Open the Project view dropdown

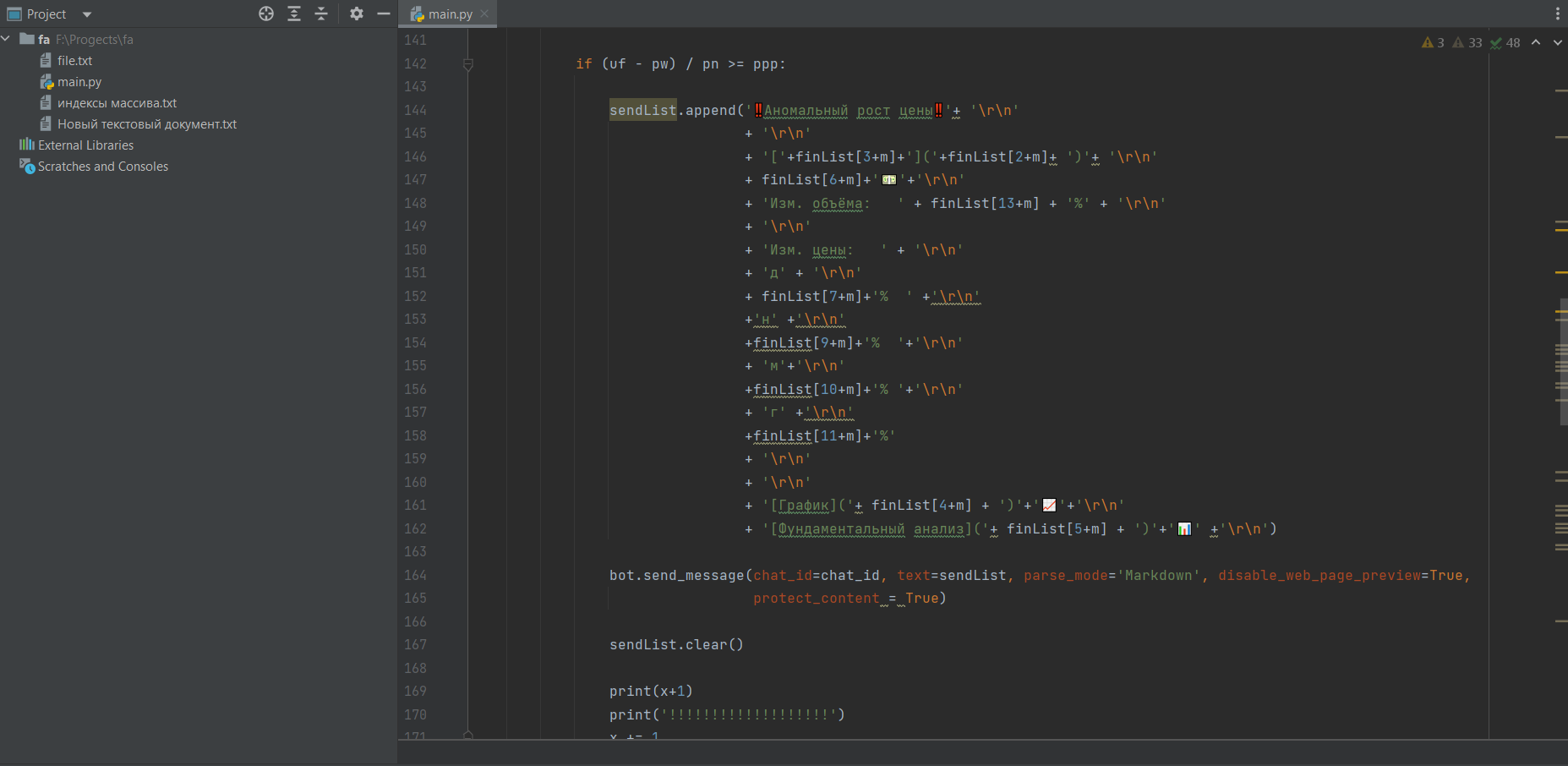pos(87,14)
